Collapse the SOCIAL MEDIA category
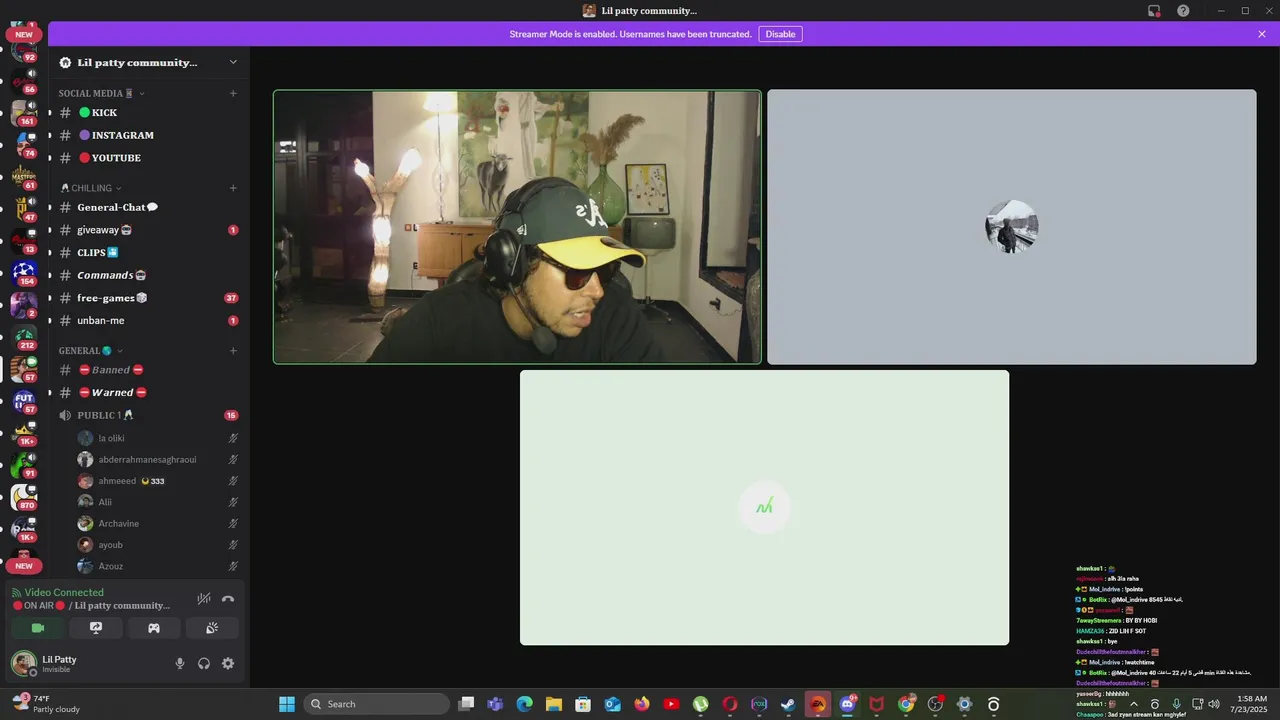1280x720 pixels. pos(102,93)
